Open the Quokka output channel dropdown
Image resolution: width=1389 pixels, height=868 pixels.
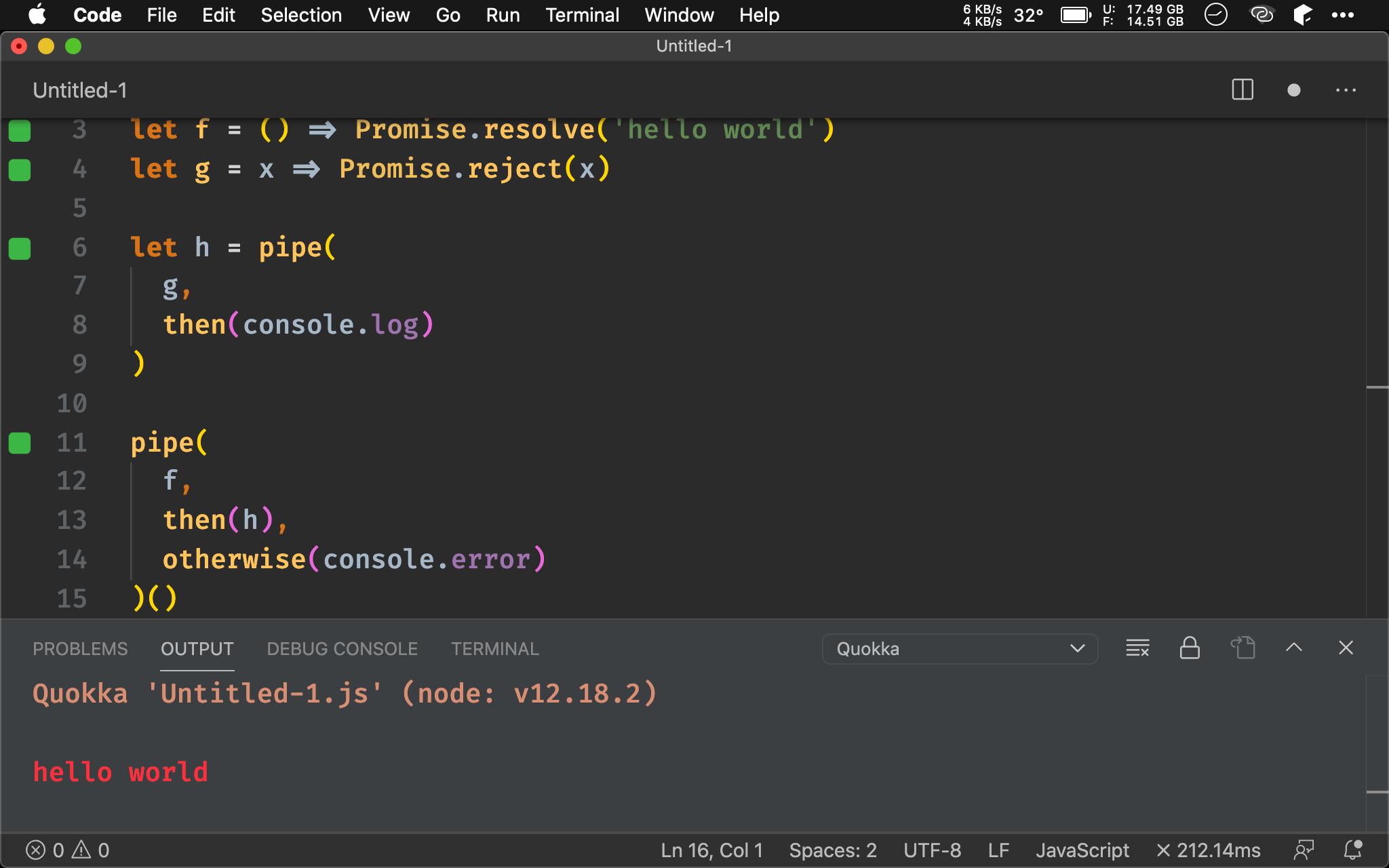click(960, 649)
